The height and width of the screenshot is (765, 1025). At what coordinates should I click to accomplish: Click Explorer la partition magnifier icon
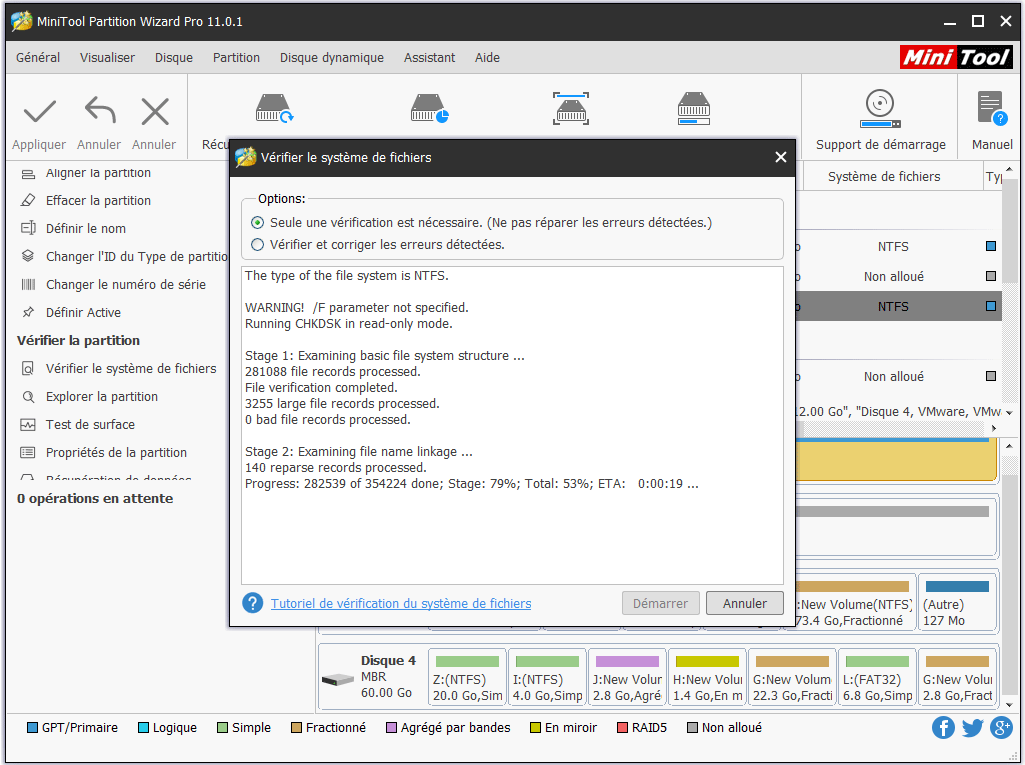(x=28, y=396)
